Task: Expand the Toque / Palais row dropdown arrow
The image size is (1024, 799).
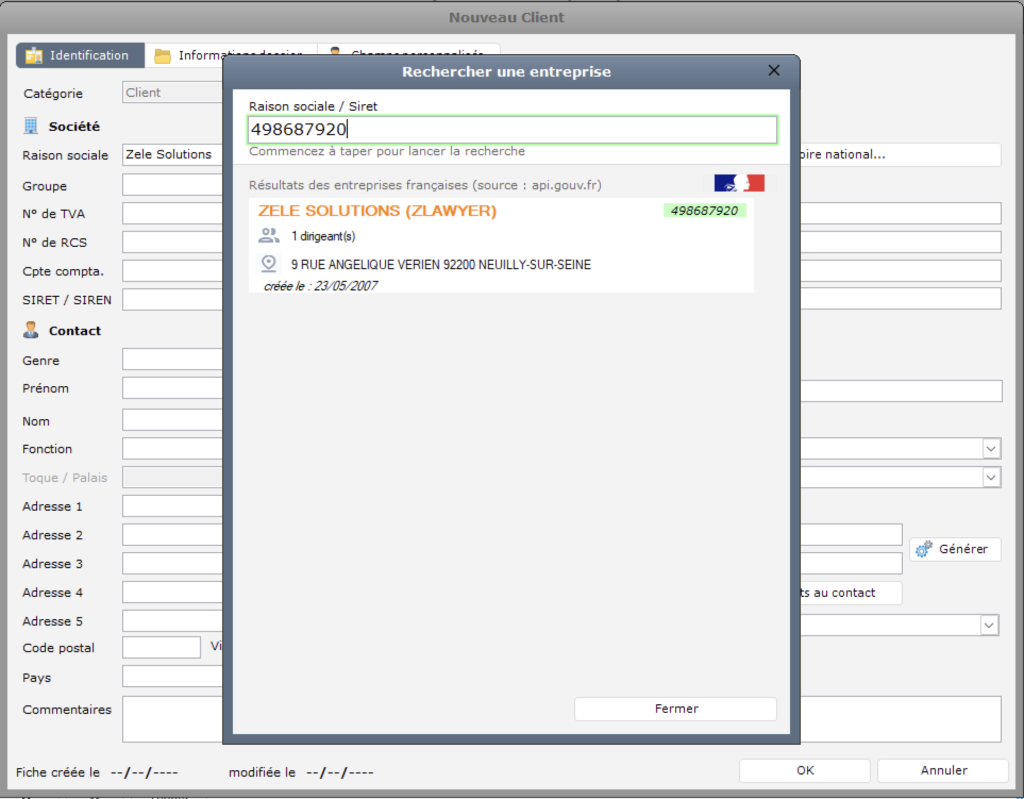Action: tap(990, 478)
